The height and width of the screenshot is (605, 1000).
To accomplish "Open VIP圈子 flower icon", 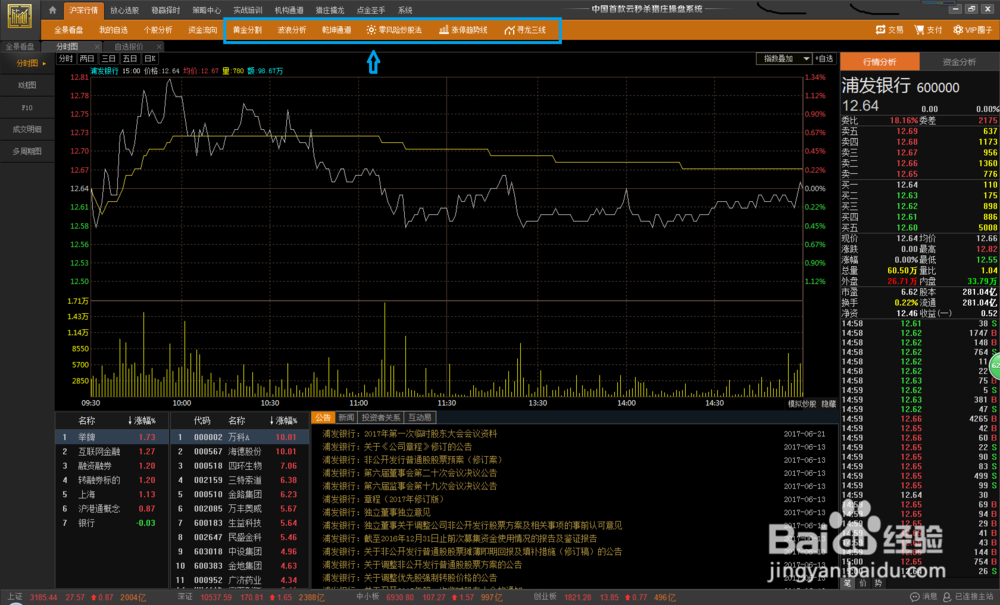I will (x=973, y=29).
